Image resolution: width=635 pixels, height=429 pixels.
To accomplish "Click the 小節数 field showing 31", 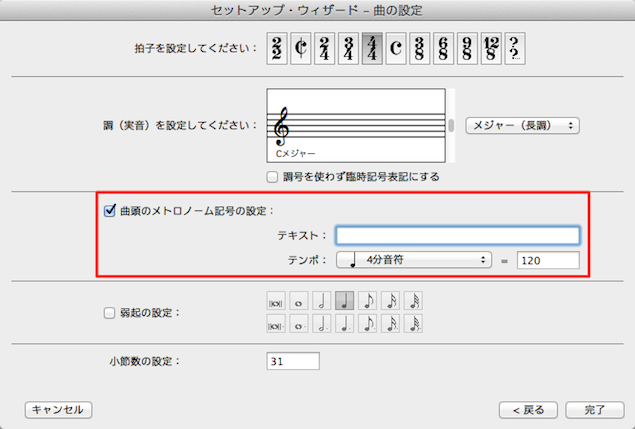I will point(293,361).
